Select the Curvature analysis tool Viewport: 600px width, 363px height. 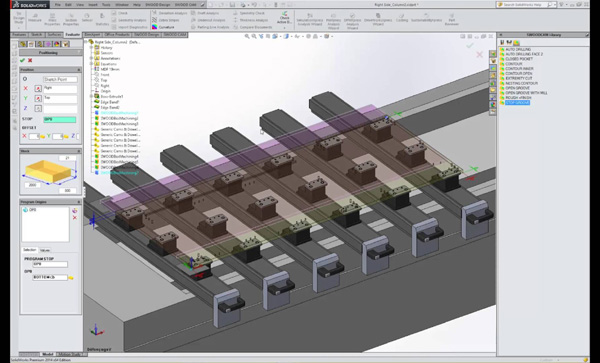163,27
